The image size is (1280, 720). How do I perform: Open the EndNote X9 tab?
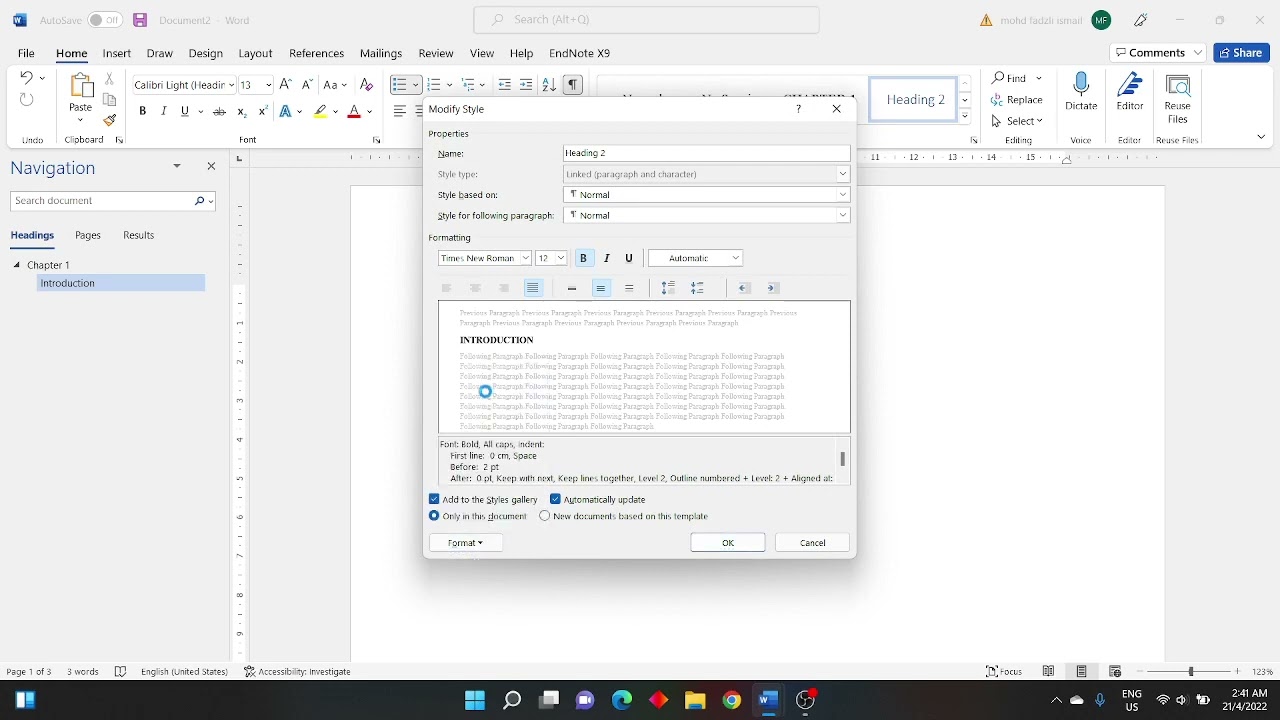580,53
